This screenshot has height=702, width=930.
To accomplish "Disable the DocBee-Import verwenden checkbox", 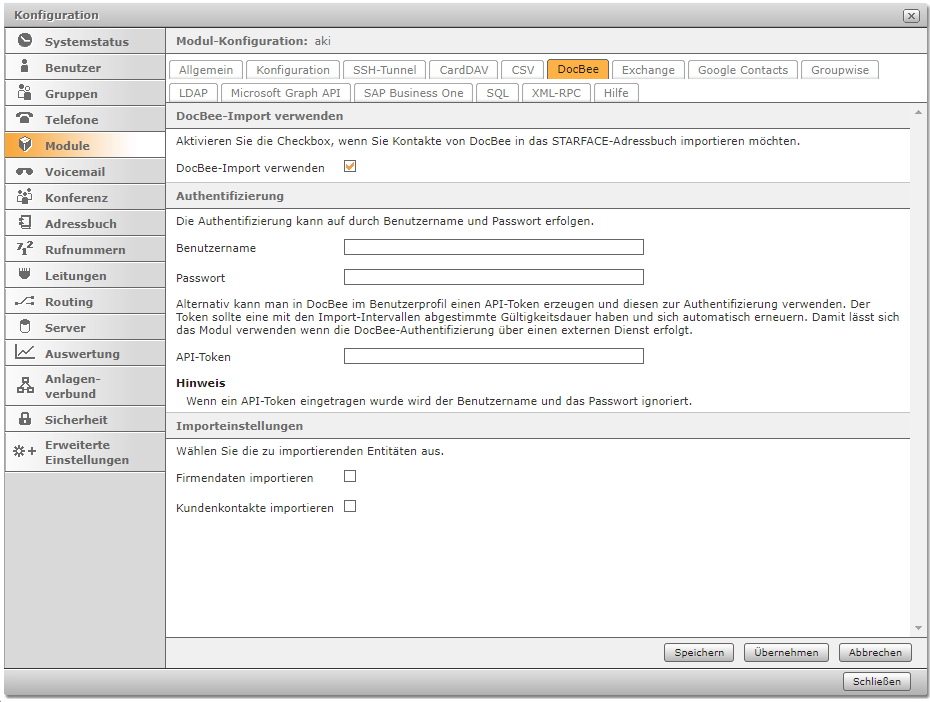I will tap(350, 167).
